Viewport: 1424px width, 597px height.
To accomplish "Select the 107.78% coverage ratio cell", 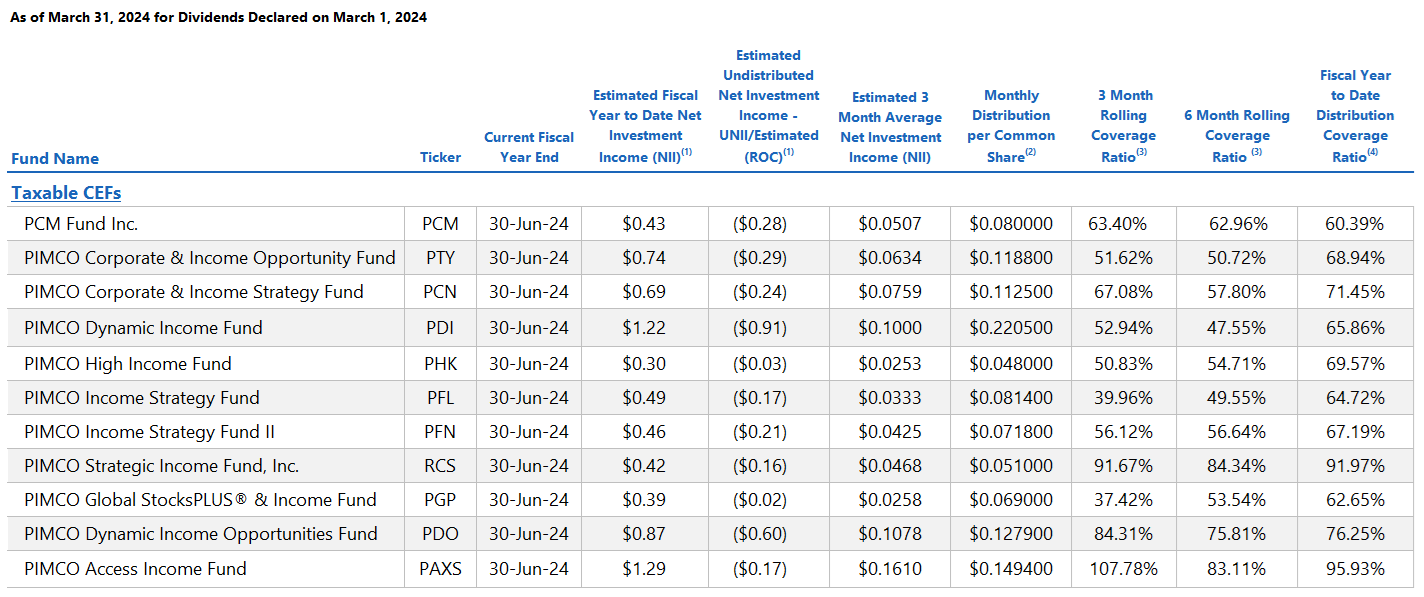I will click(x=1123, y=569).
